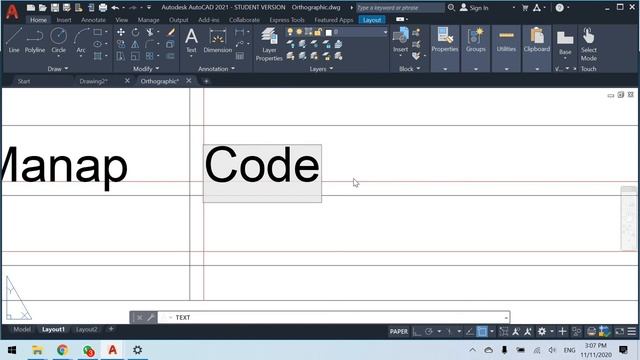This screenshot has height=360, width=640.
Task: Click Sign In
Action: (x=474, y=7)
